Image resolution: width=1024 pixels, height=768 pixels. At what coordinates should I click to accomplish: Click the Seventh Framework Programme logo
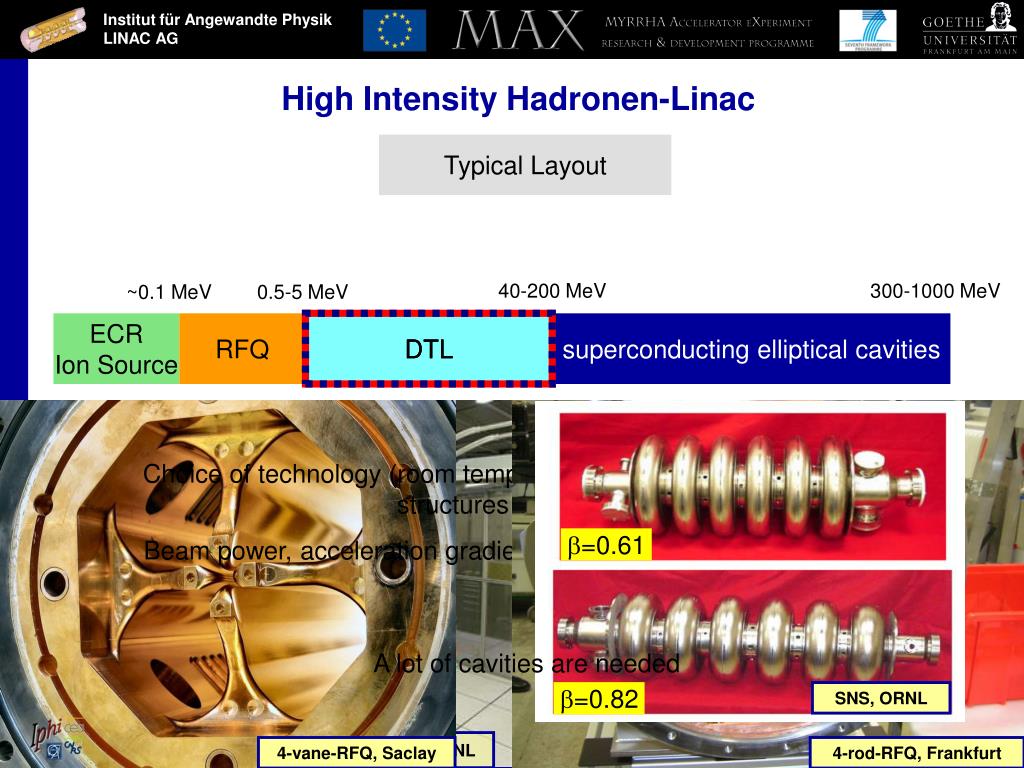(867, 30)
